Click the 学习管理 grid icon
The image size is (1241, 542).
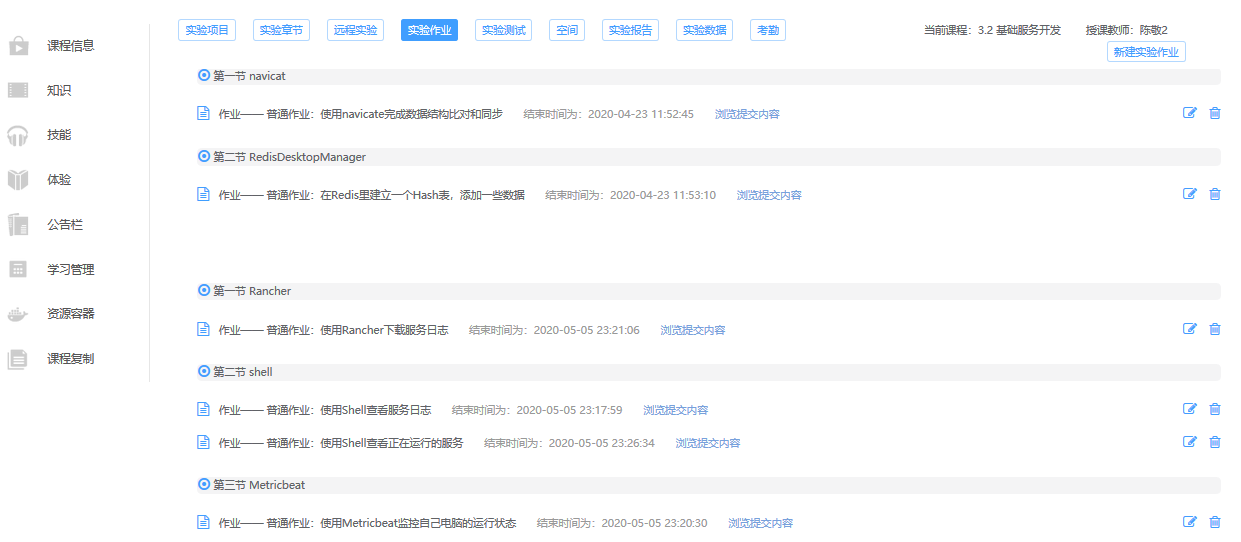point(18,269)
